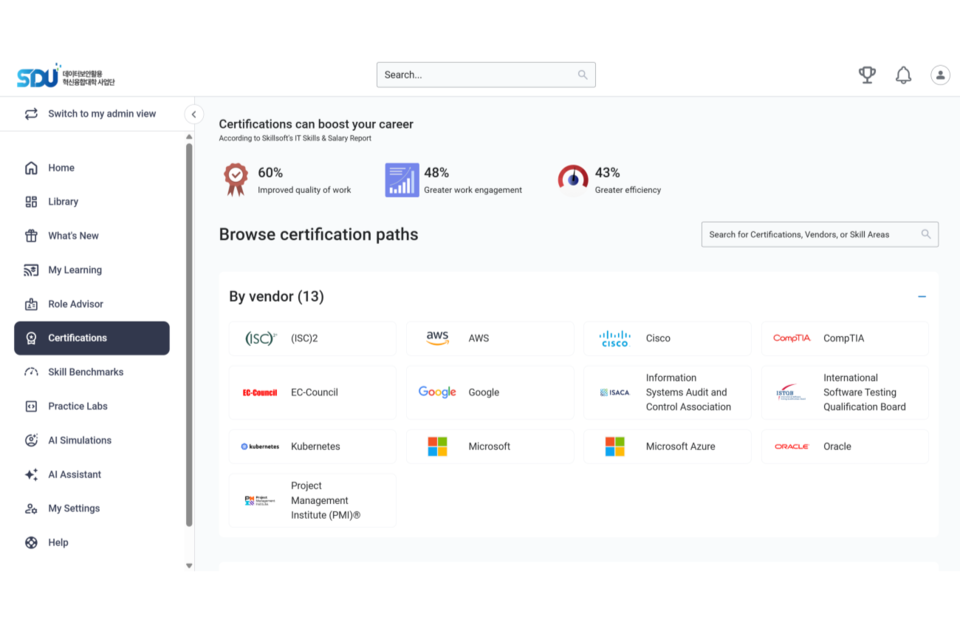This screenshot has width=960, height=640.
Task: Click the magnifier in top search bar
Action: (583, 75)
